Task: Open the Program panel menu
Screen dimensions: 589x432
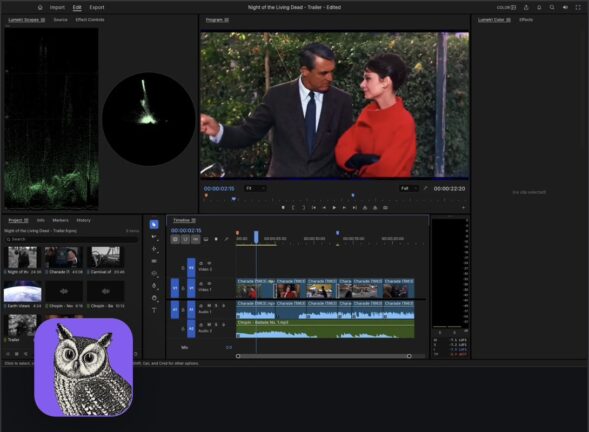Action: pos(227,20)
